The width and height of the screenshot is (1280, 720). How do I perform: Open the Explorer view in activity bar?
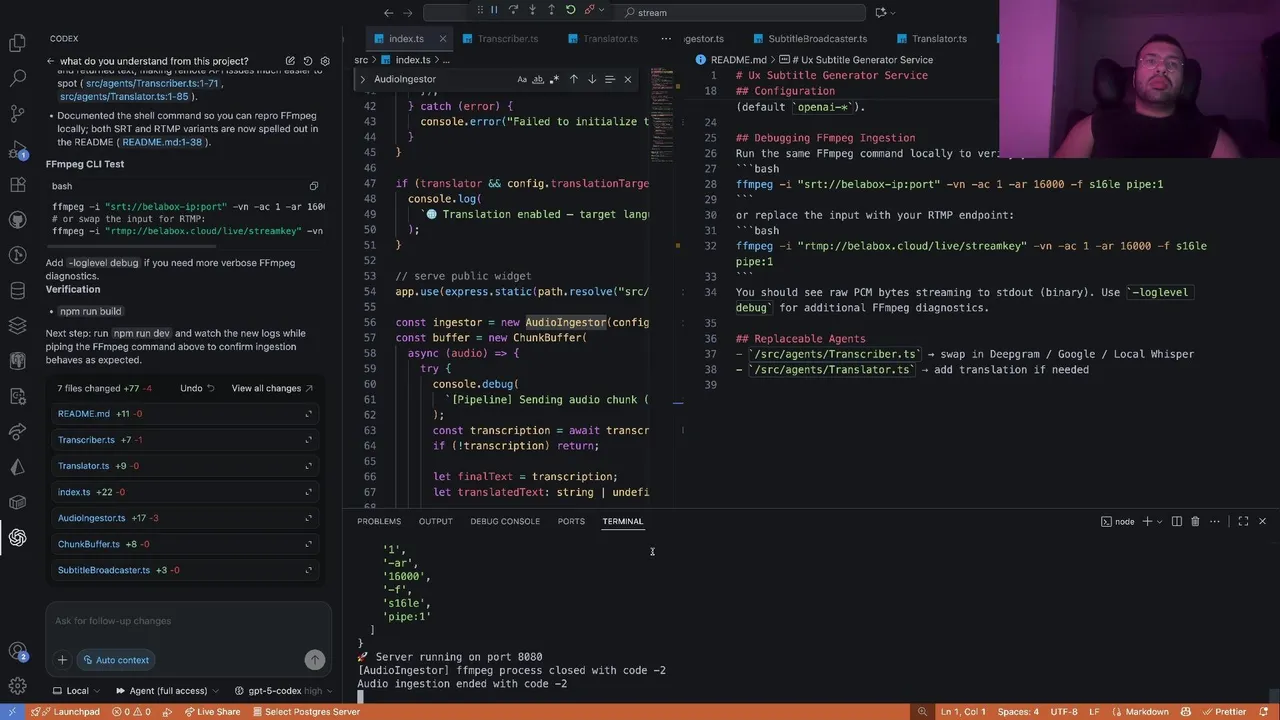click(17, 43)
